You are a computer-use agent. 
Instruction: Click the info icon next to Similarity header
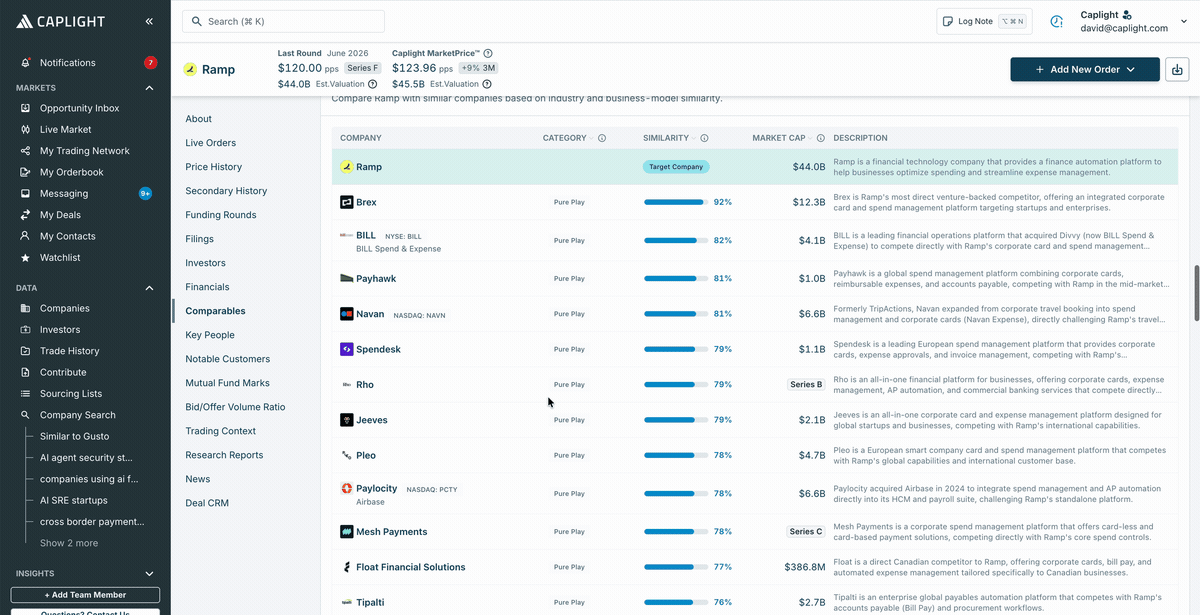(704, 138)
